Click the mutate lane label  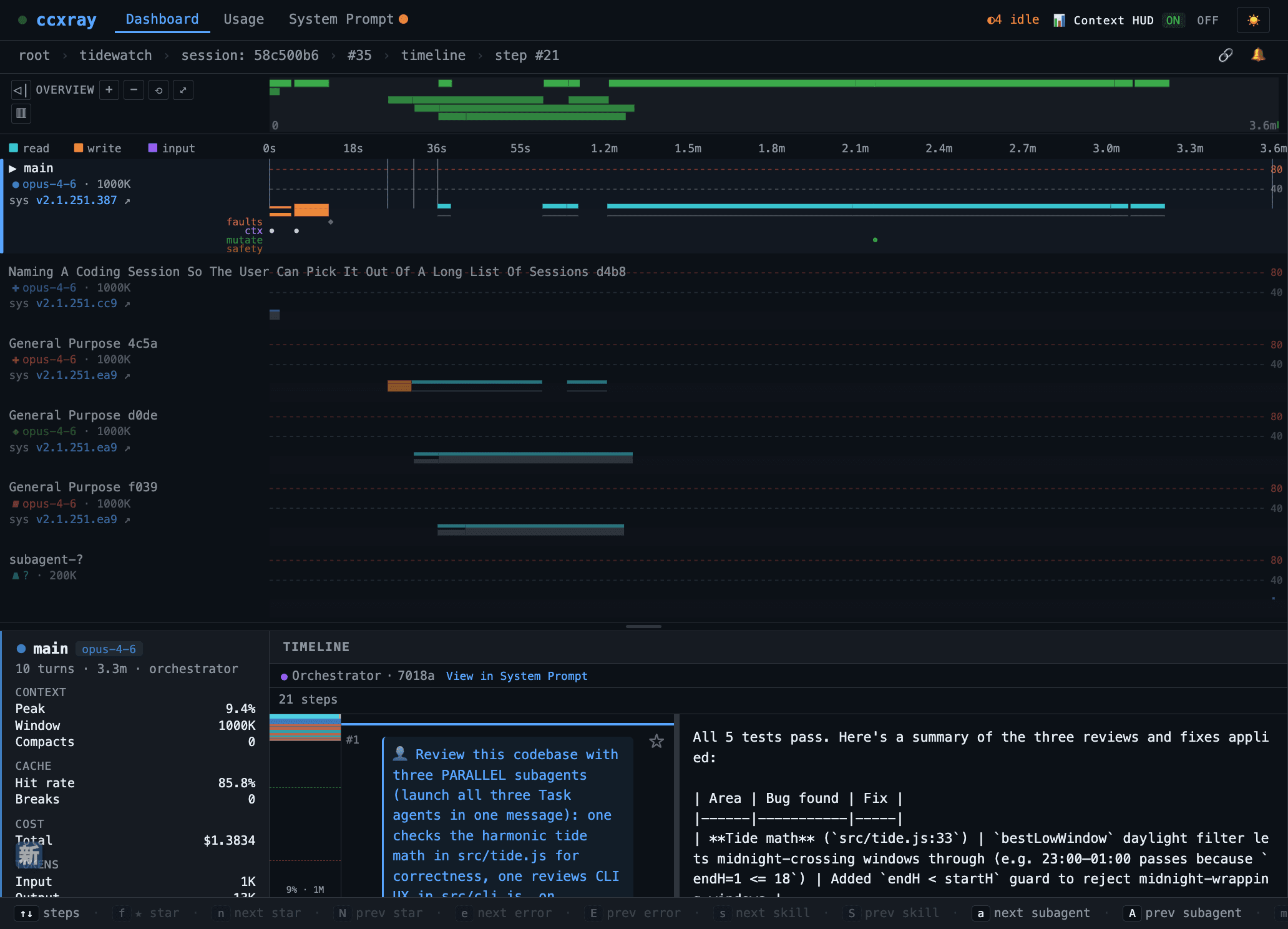click(245, 240)
